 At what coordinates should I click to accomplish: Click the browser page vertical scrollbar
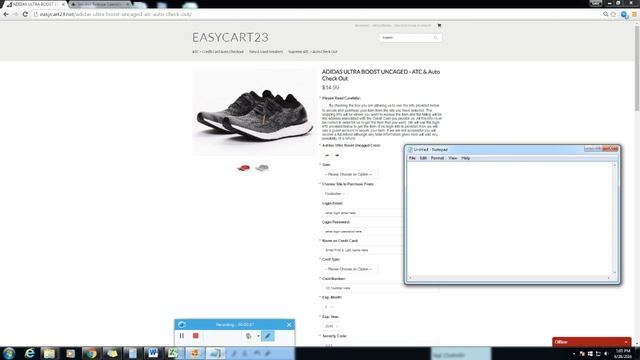[x=637, y=184]
